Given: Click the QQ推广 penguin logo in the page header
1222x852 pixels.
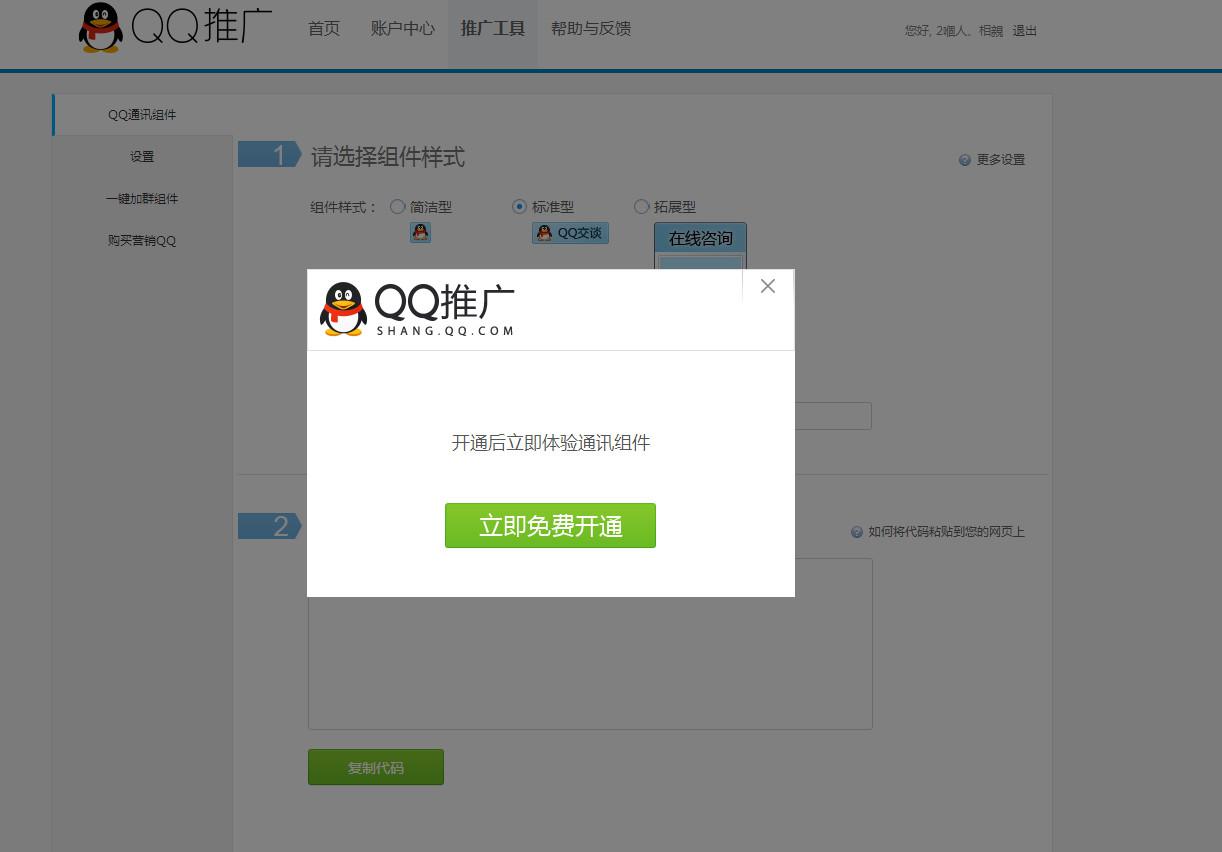Looking at the screenshot, I should point(100,27).
